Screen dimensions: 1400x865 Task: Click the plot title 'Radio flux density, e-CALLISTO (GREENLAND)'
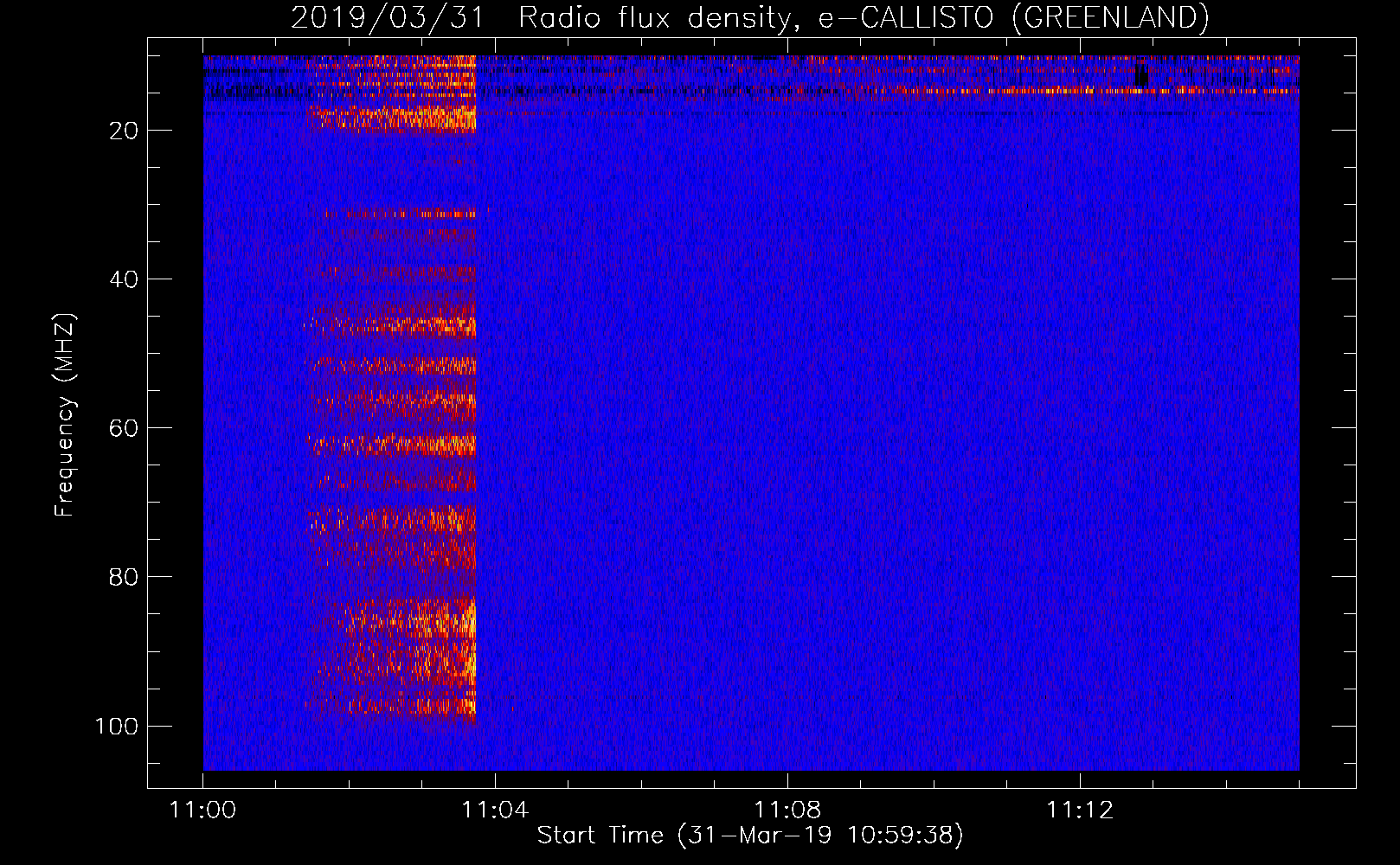pos(864,17)
